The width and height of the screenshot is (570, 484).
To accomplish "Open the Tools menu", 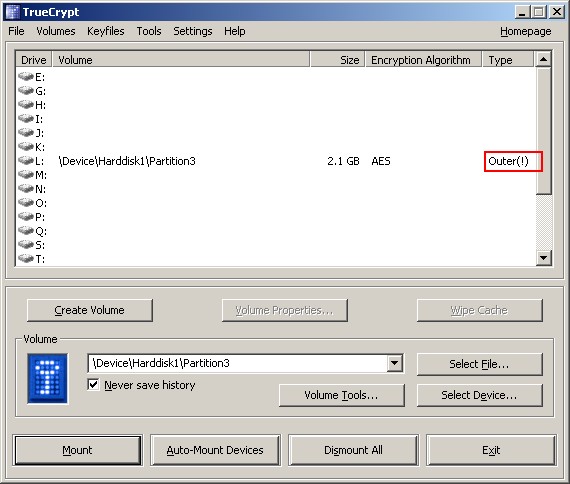I will click(149, 31).
